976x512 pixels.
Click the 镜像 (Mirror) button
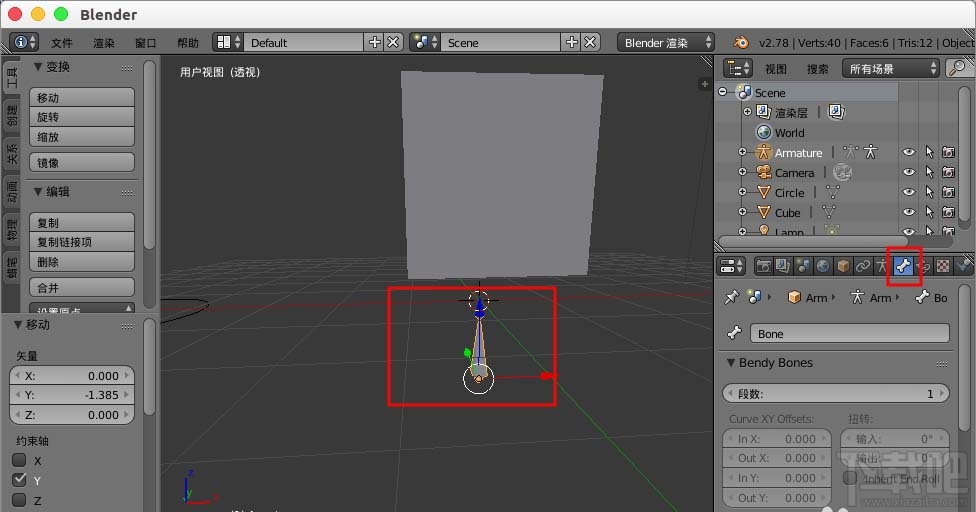pos(82,162)
